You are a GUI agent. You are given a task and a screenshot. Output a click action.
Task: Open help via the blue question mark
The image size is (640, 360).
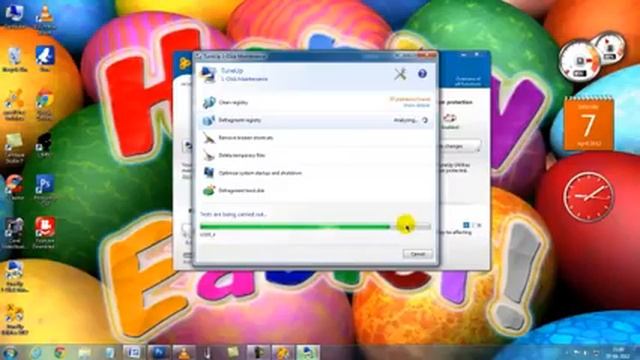coord(422,74)
